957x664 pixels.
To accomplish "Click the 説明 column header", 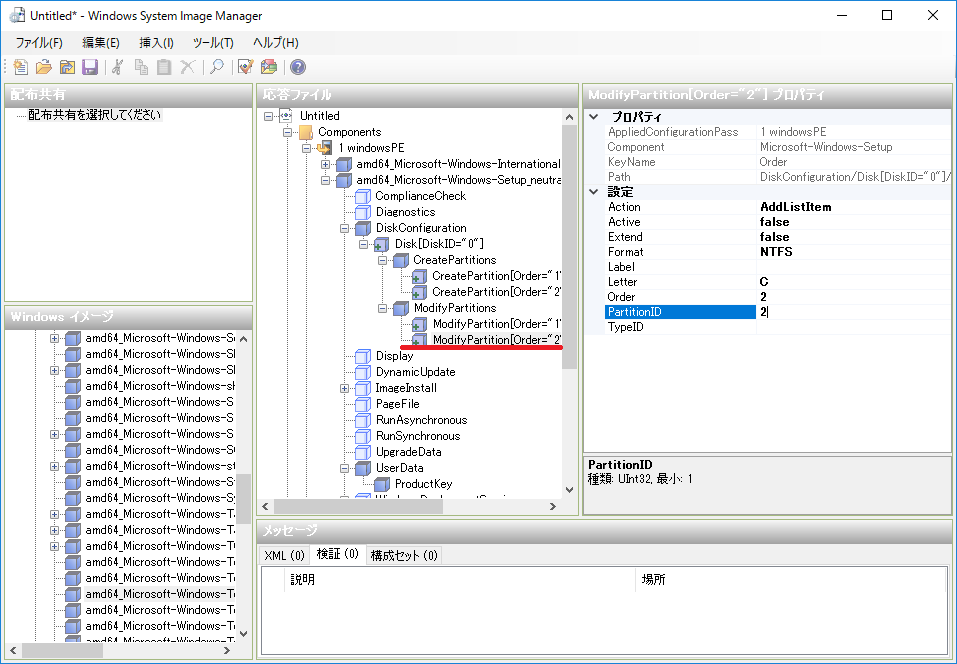I will tap(460, 579).
